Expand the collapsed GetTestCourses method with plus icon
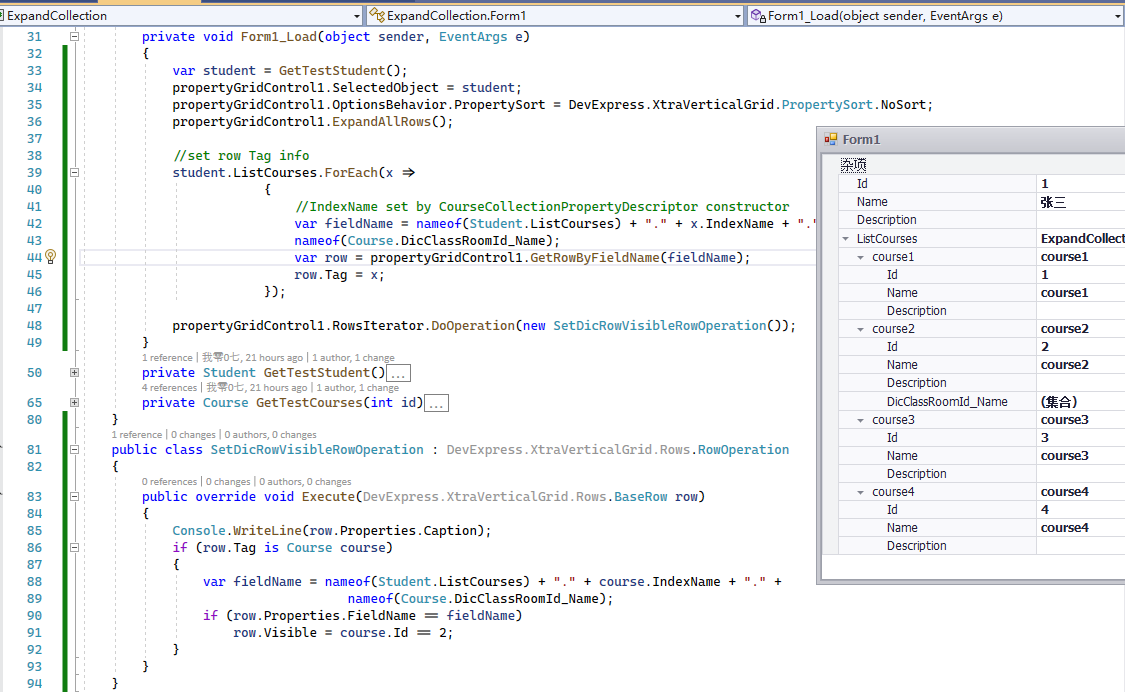This screenshot has height=692, width=1125. [x=74, y=403]
